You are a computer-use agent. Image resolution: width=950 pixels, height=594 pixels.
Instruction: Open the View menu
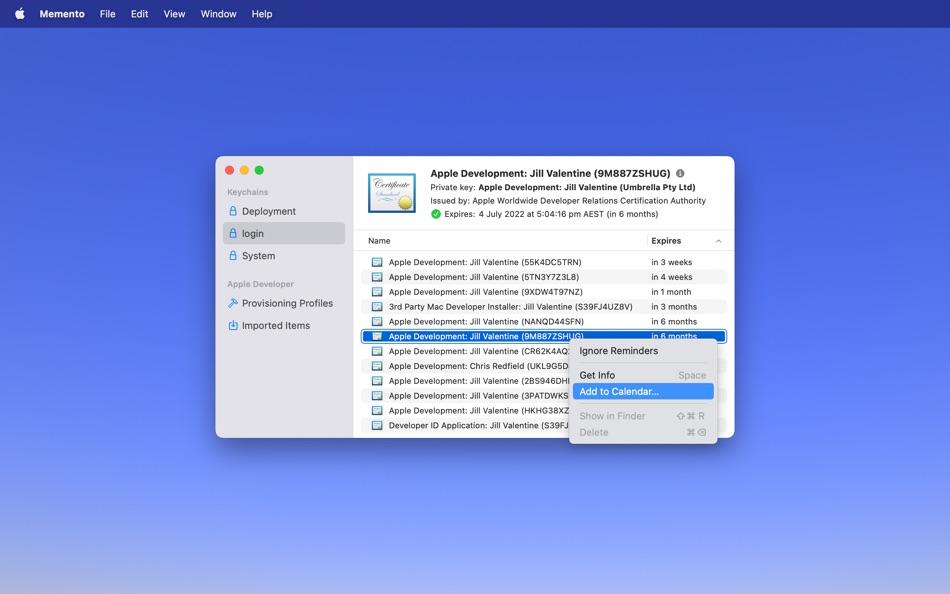pyautogui.click(x=174, y=13)
